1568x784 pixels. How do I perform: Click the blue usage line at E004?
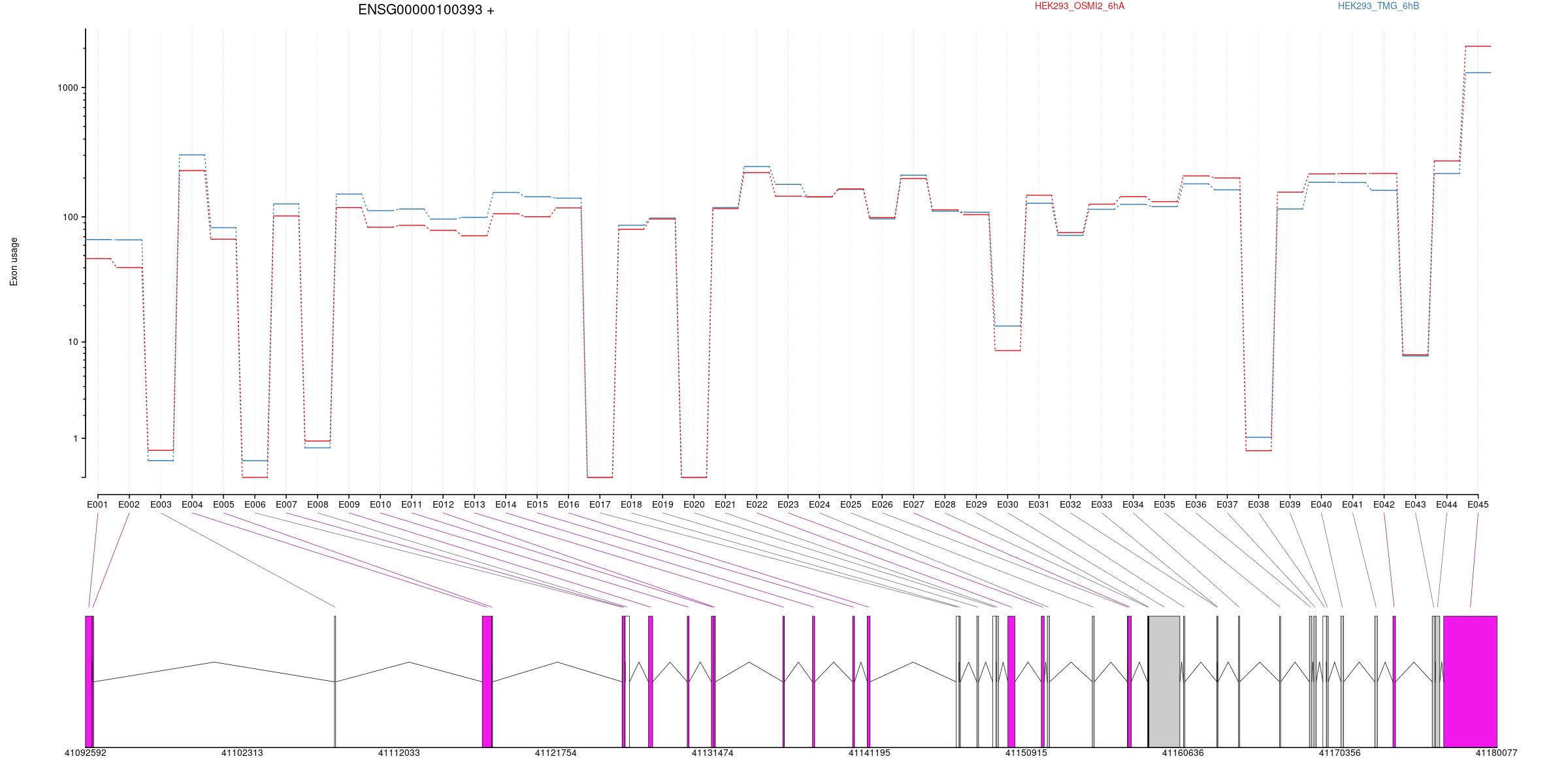[192, 155]
